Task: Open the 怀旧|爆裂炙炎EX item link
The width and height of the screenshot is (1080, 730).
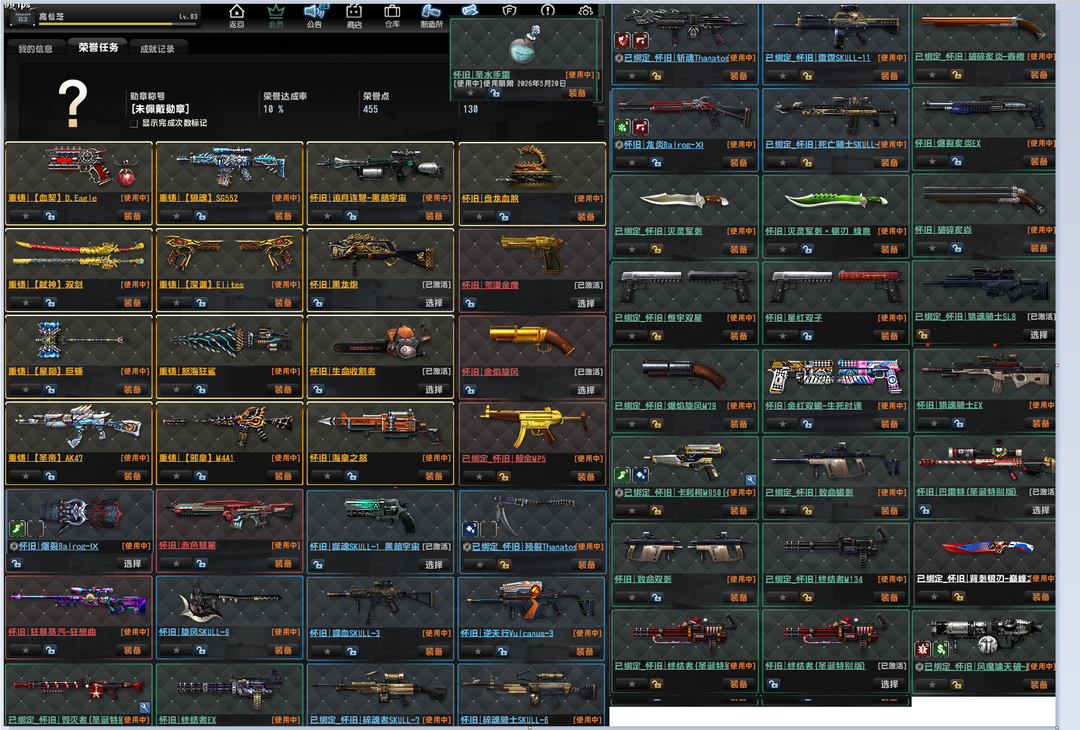Action: pyautogui.click(x=948, y=143)
